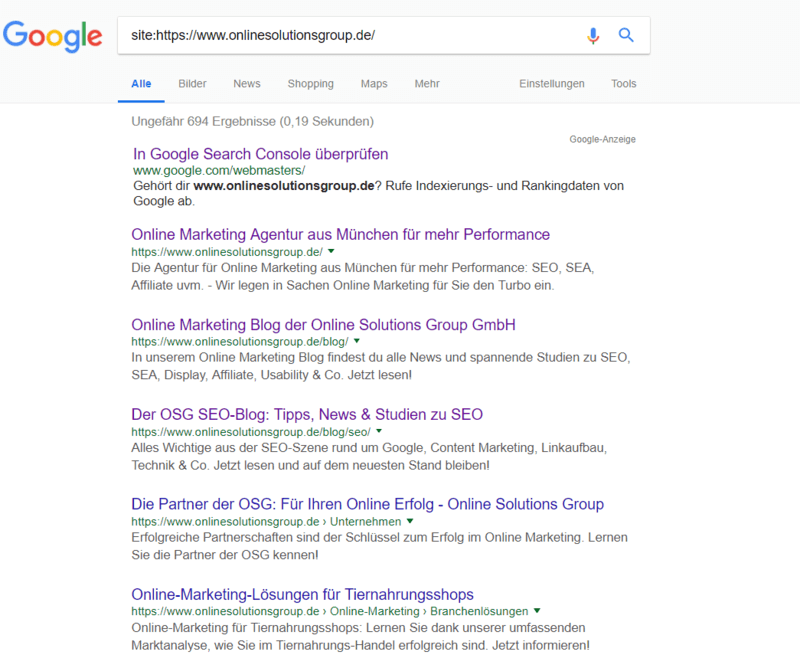Click www.google.com/webmasters/ URL
Image resolution: width=800 pixels, height=668 pixels.
(219, 170)
